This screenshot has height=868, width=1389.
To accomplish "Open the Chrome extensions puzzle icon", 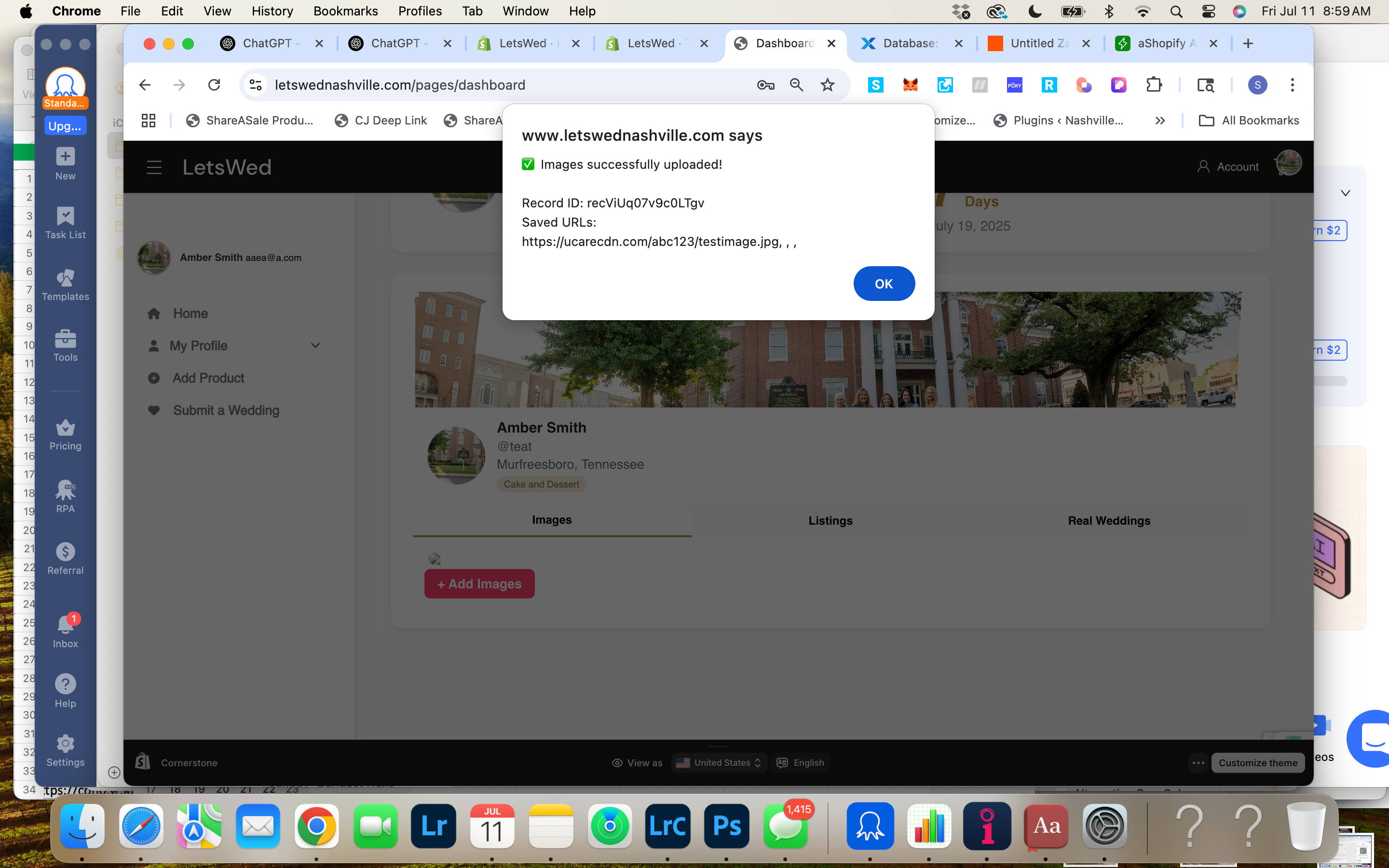I will tap(1153, 85).
